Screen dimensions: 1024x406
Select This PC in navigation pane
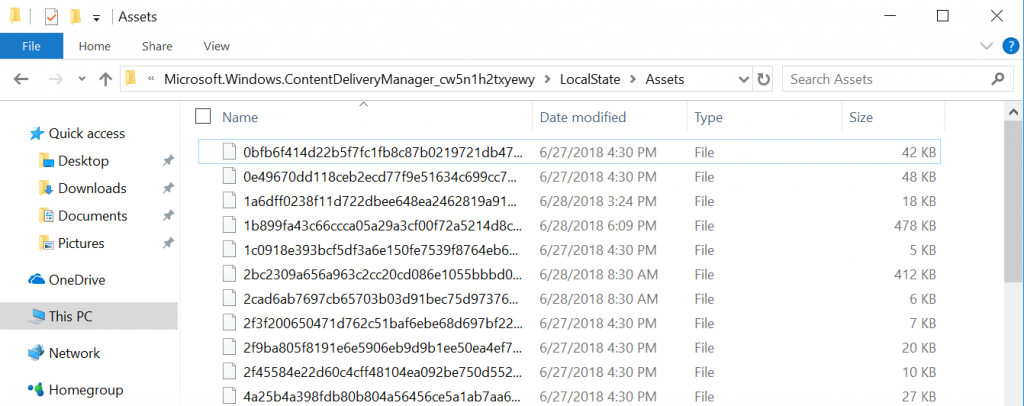click(x=89, y=317)
